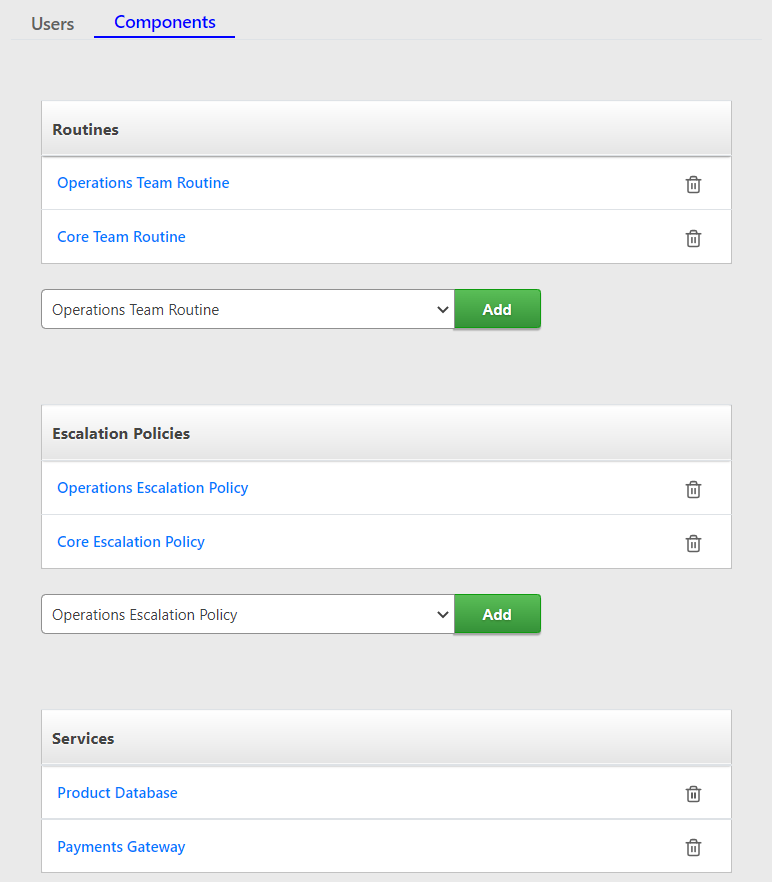
Task: Delete Product Database service trash icon
Action: (x=693, y=794)
